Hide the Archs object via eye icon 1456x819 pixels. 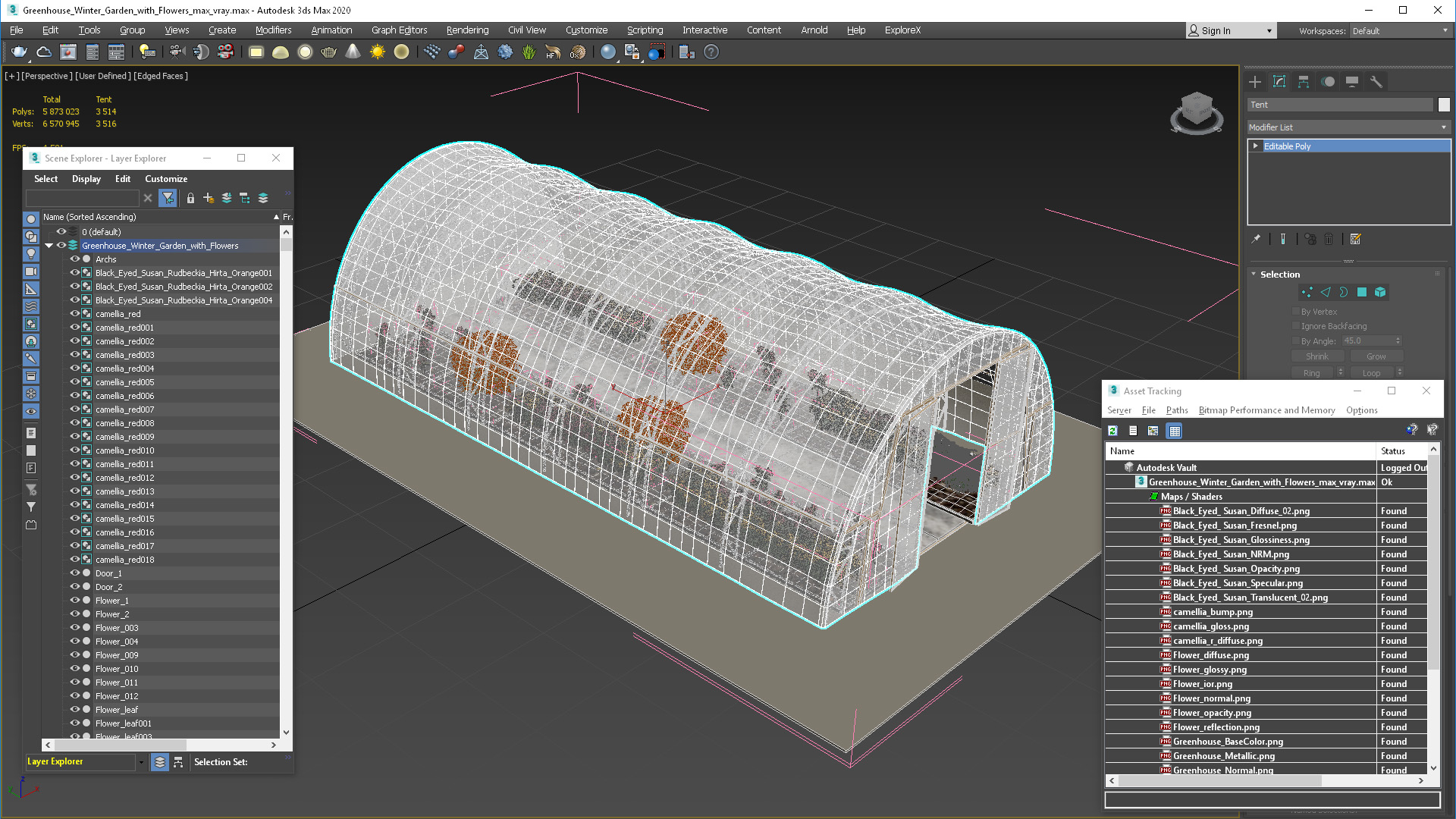click(x=74, y=259)
